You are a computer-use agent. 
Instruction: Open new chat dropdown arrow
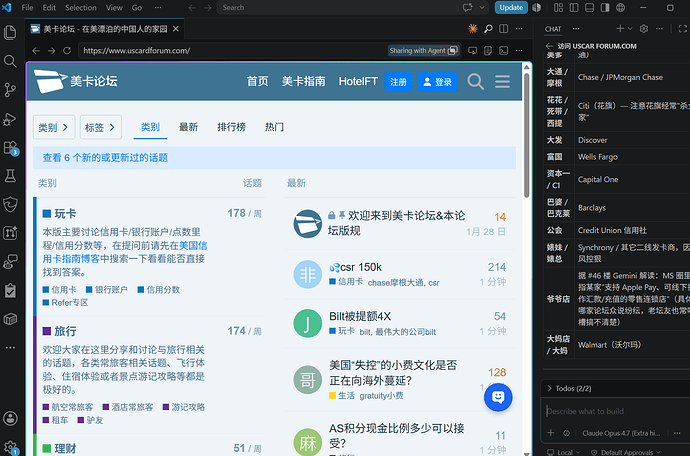point(630,29)
